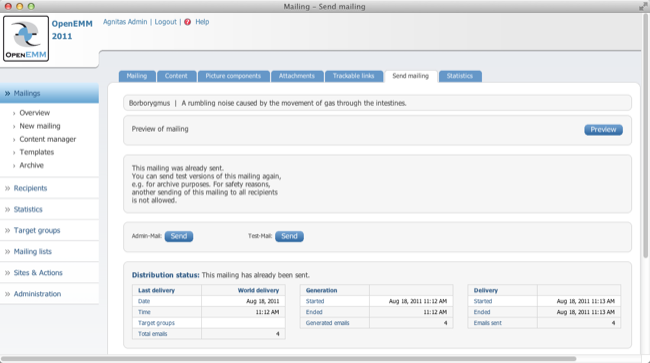Screen dimensions: 650x363
Task: Open the Help link
Action: (x=202, y=22)
